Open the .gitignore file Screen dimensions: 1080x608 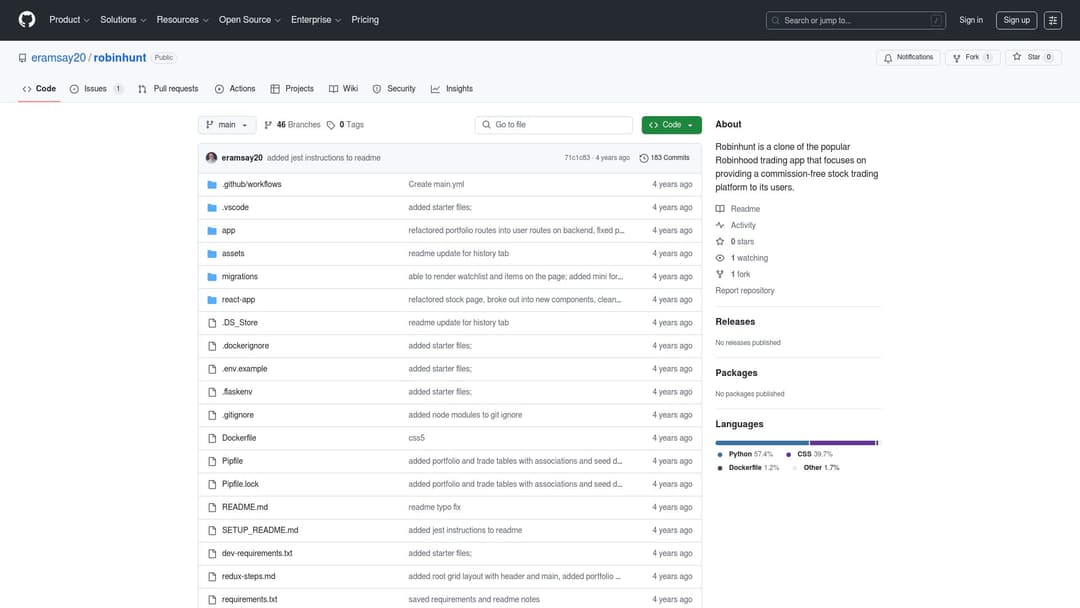(x=238, y=415)
